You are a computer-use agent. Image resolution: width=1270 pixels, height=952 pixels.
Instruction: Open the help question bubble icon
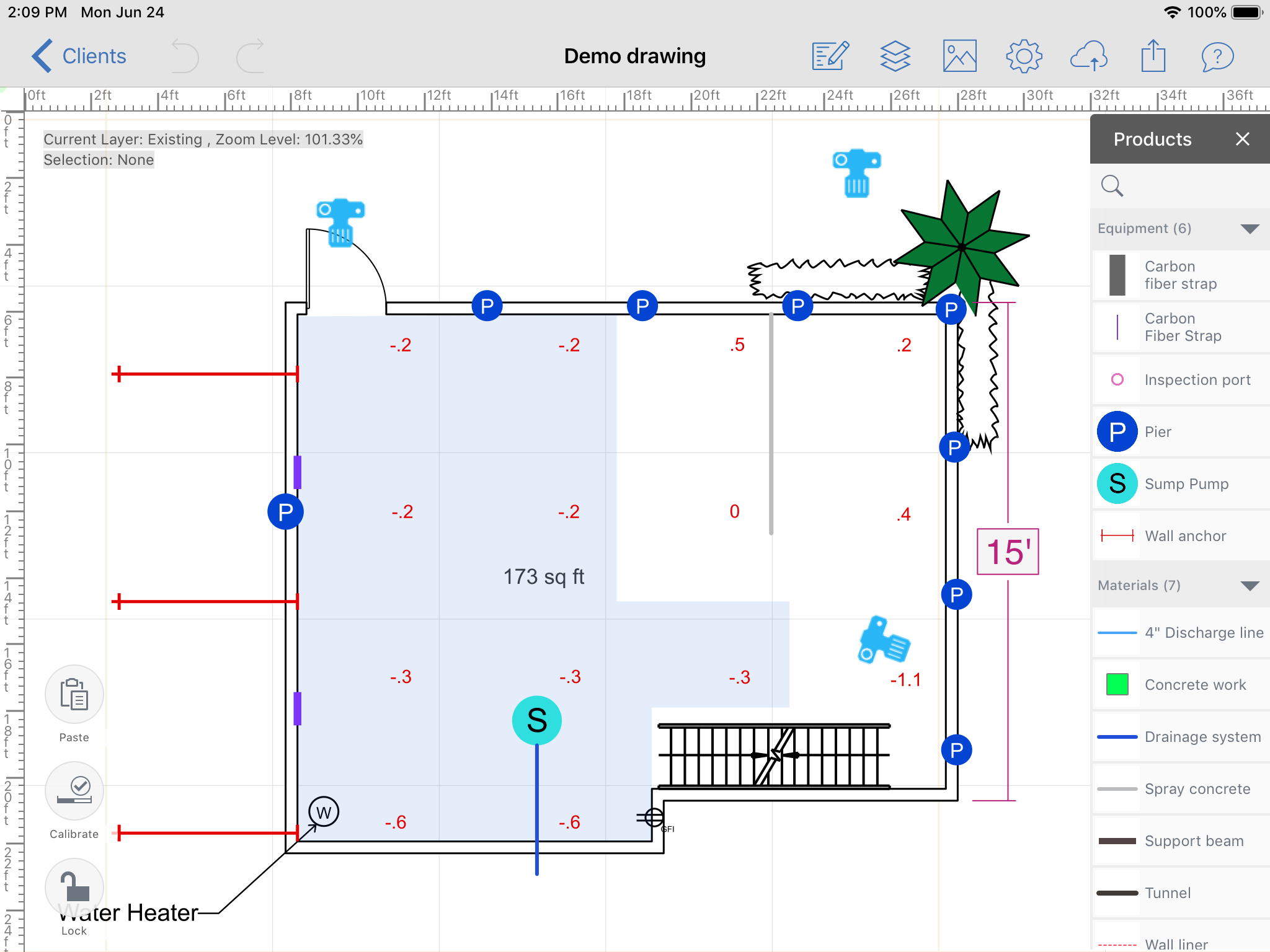pos(1217,56)
